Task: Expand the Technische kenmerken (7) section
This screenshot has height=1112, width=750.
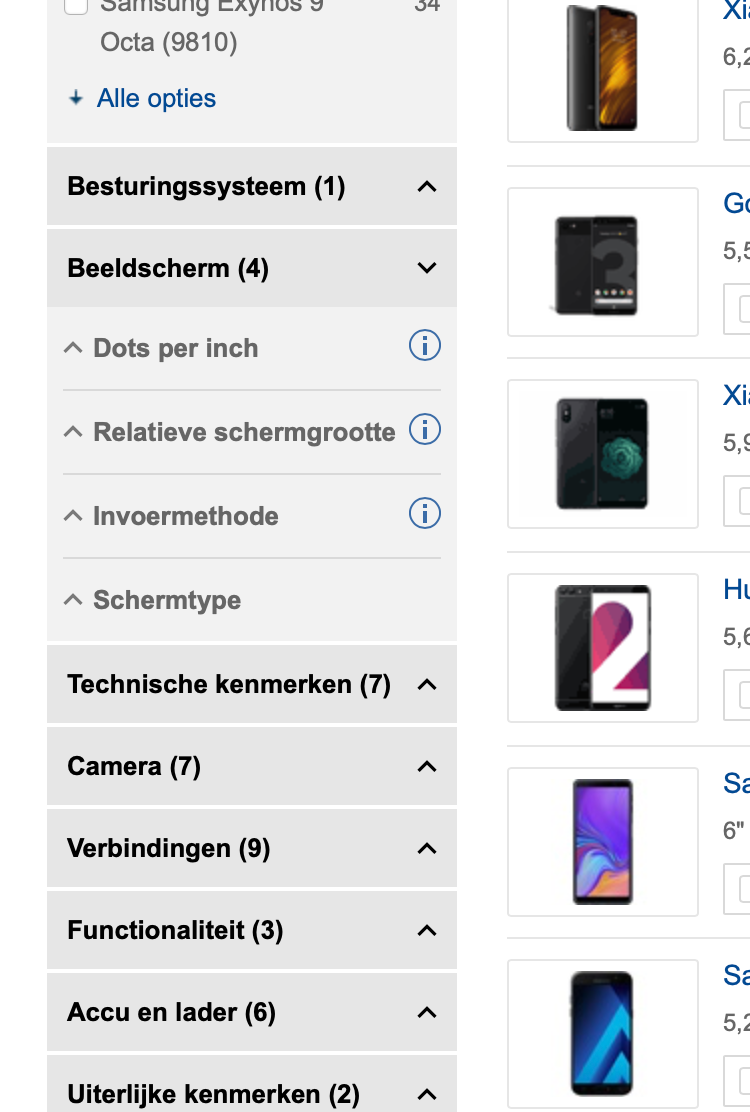Action: 251,684
